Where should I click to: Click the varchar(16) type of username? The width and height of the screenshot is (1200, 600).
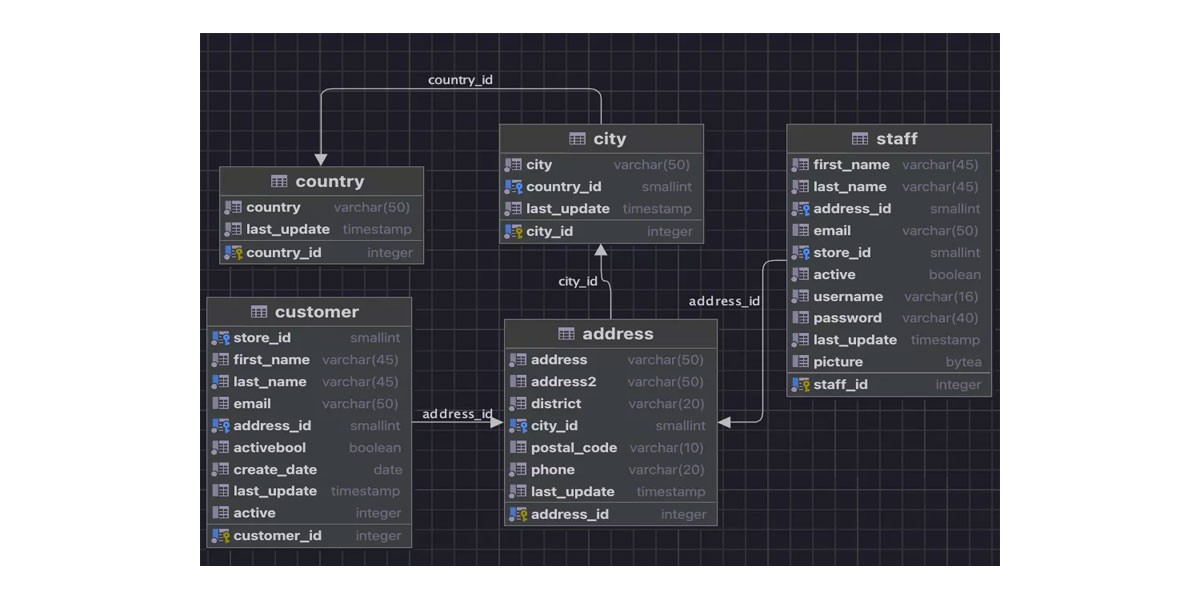click(941, 297)
